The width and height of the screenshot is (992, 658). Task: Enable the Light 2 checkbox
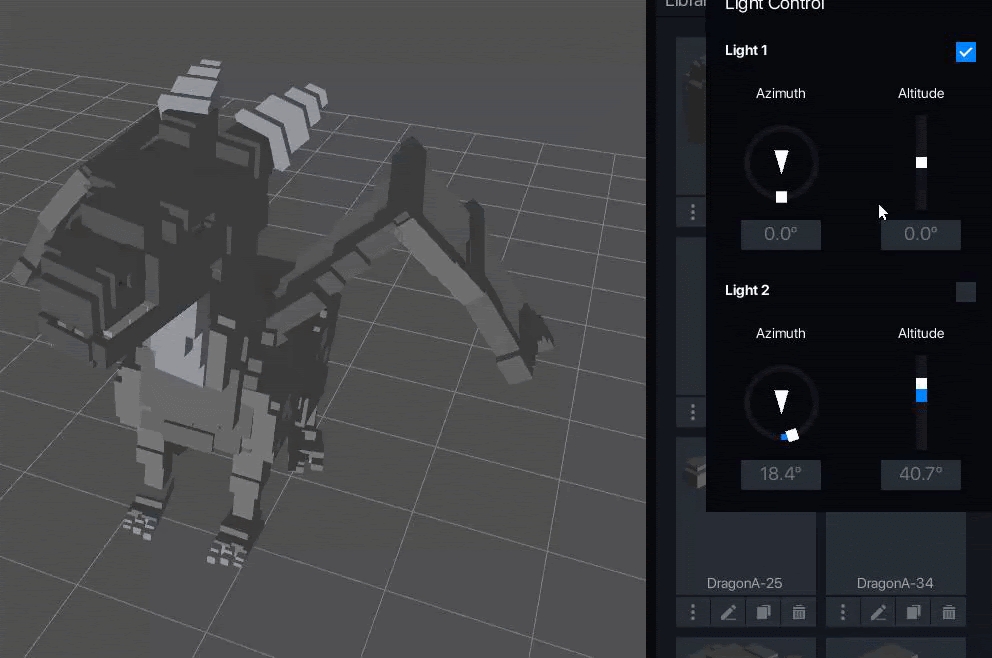(x=965, y=292)
